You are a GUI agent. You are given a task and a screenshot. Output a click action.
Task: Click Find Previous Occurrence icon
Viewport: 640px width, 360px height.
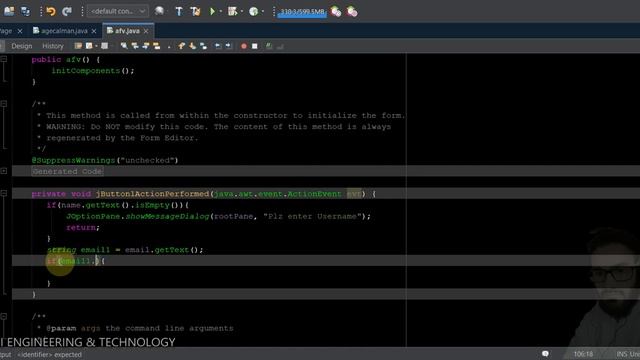pos(135,46)
